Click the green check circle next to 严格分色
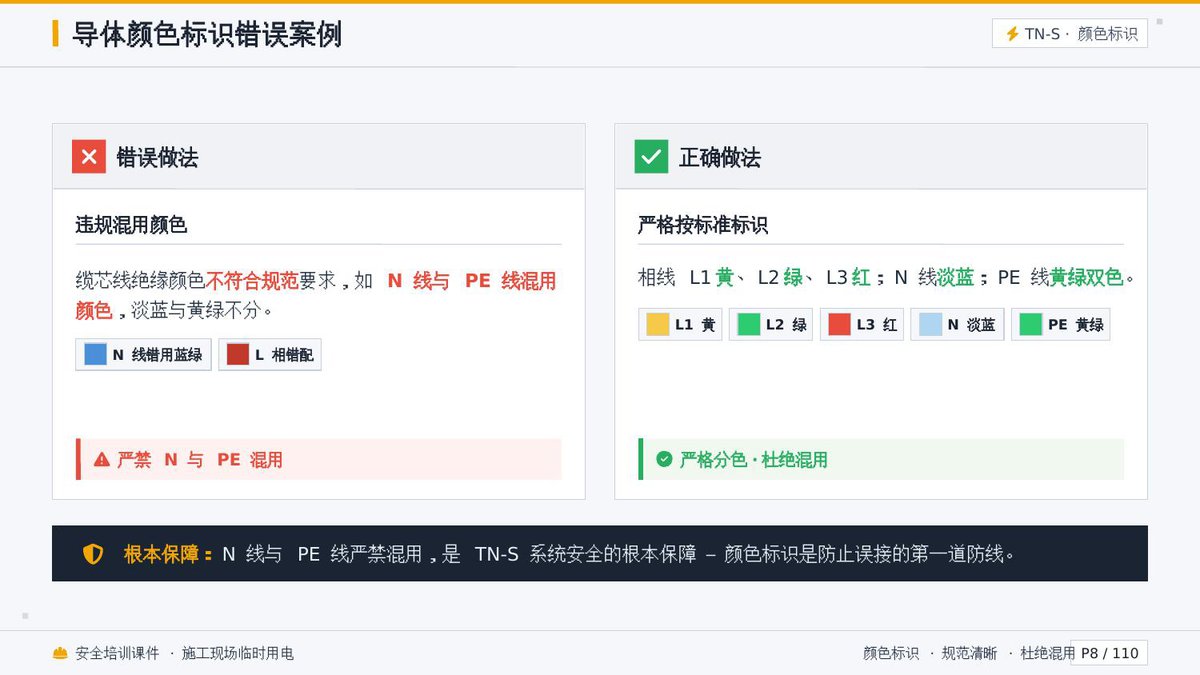The image size is (1200, 675). coord(664,459)
